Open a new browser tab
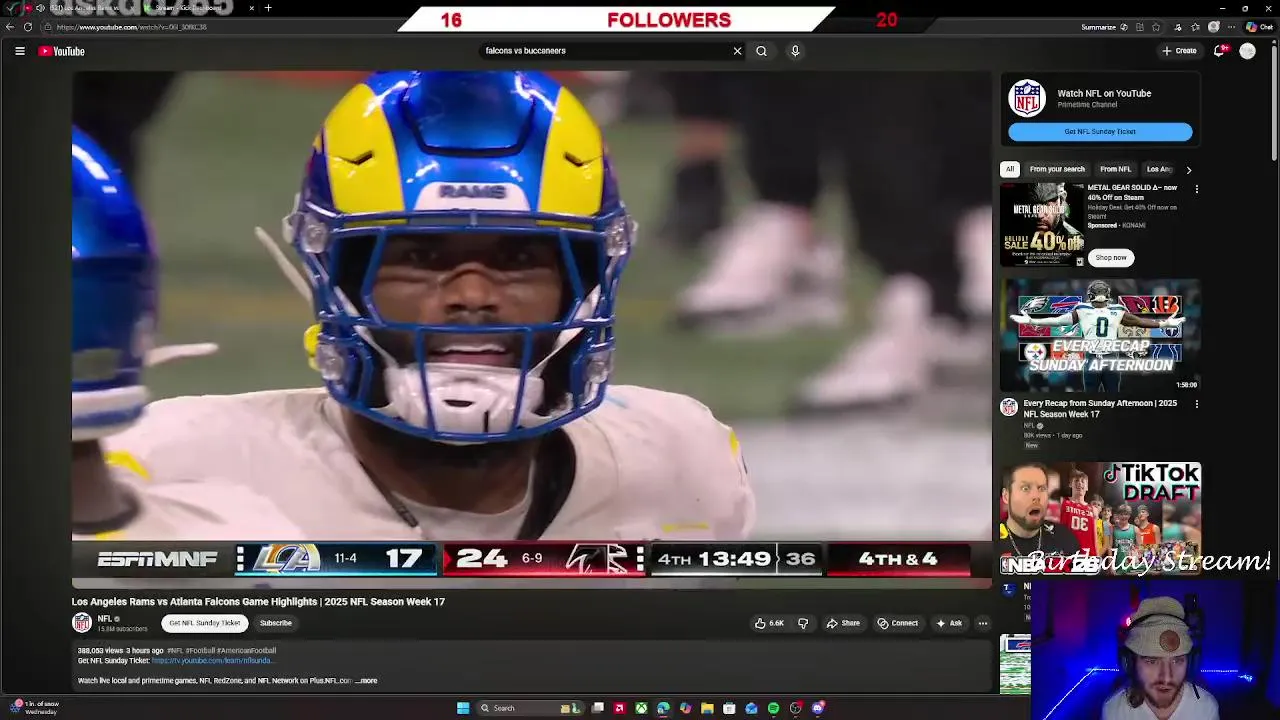The height and width of the screenshot is (720, 1280). (268, 8)
